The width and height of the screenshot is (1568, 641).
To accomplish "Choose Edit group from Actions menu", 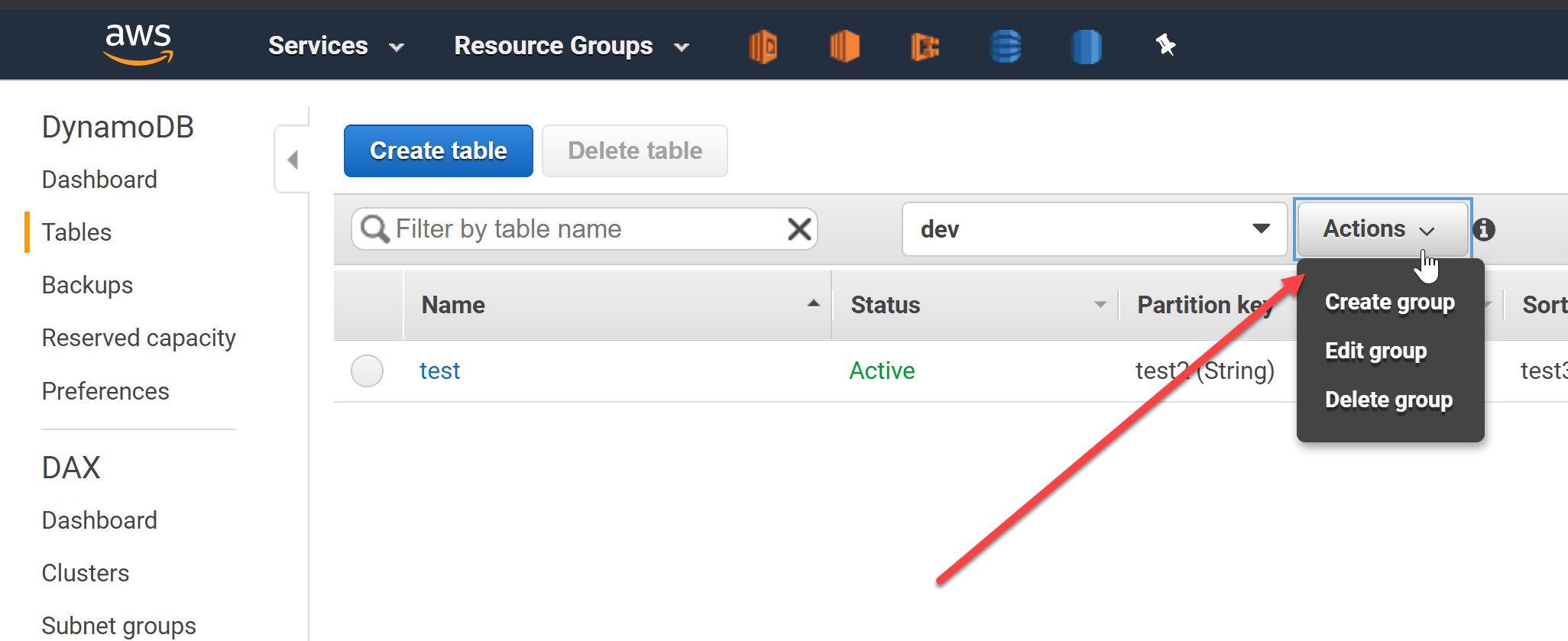I will click(1376, 351).
